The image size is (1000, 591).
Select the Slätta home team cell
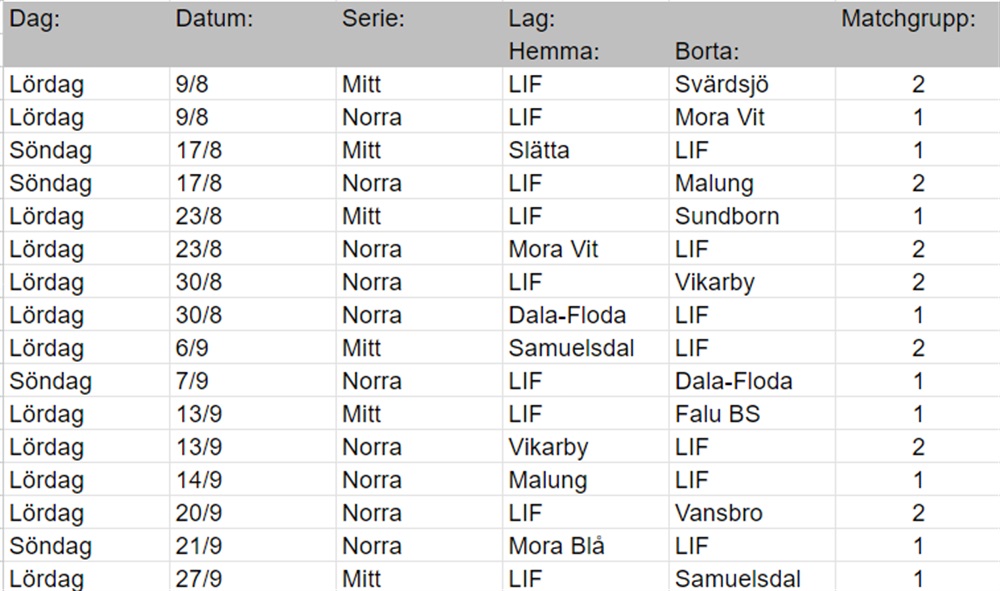coord(585,150)
